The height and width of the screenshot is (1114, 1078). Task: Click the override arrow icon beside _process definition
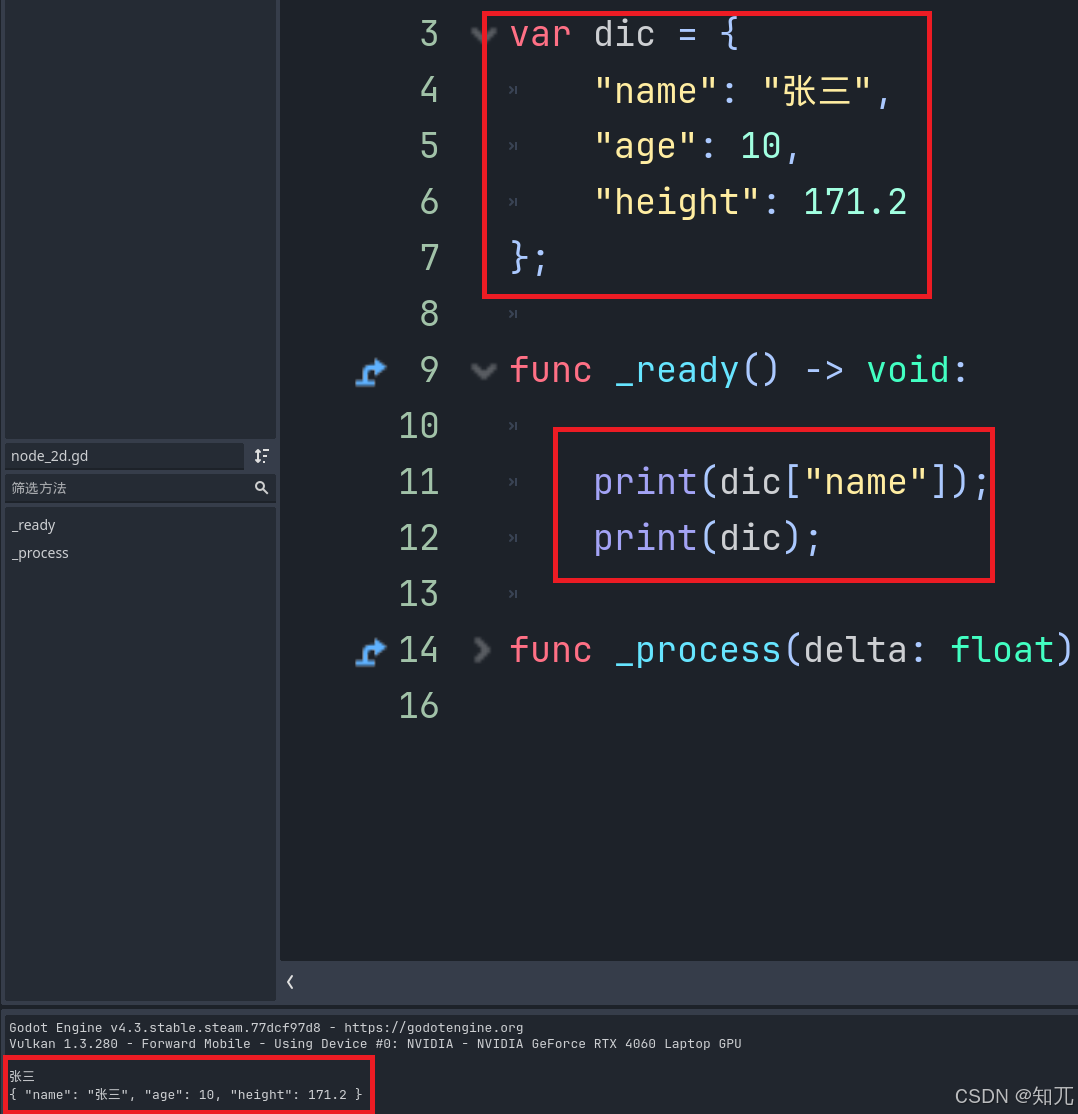370,650
